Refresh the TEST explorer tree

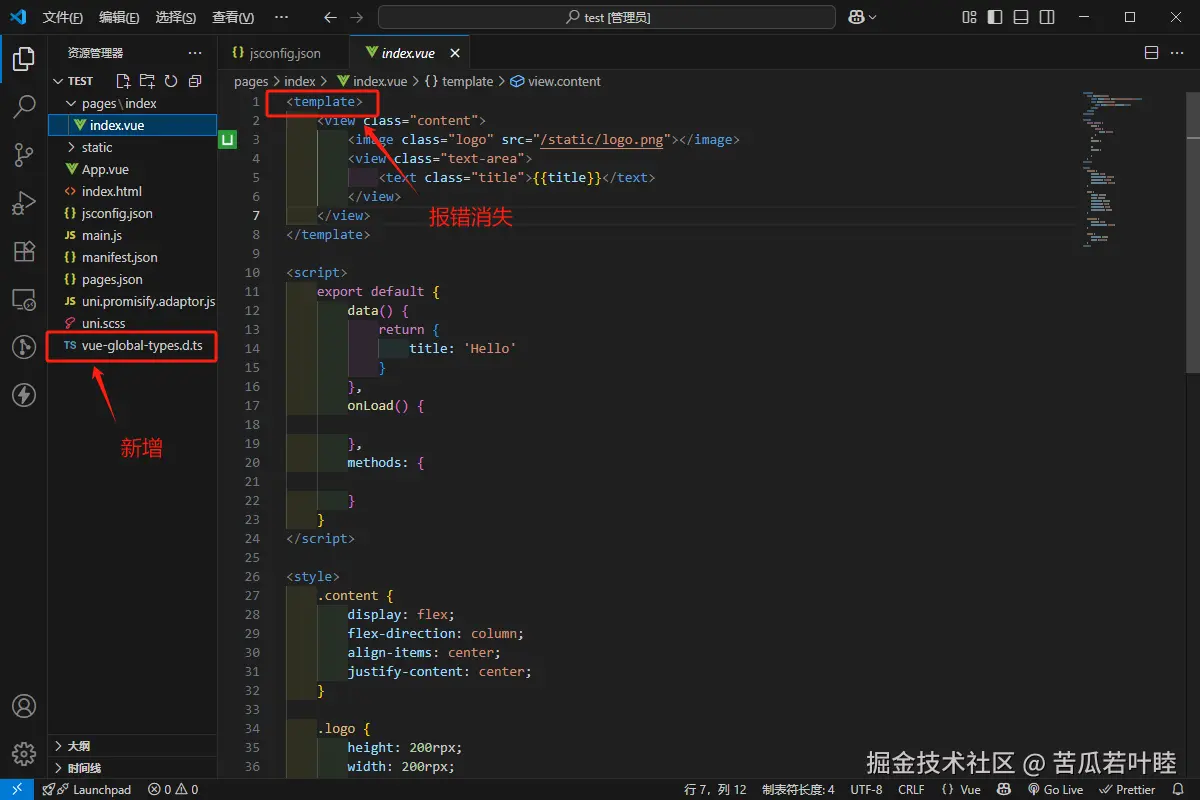(171, 81)
